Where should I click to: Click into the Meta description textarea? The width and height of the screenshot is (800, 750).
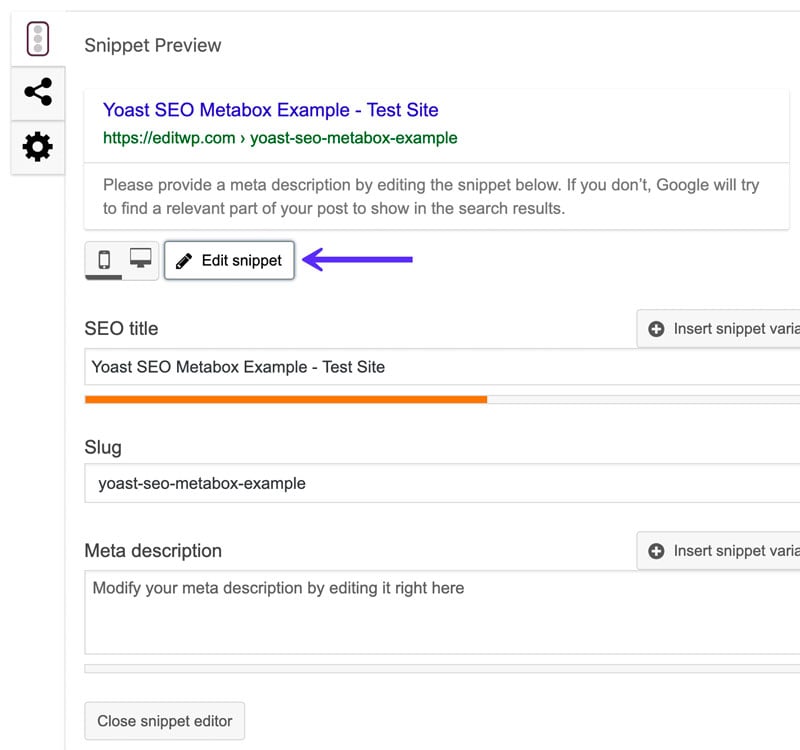(442, 612)
